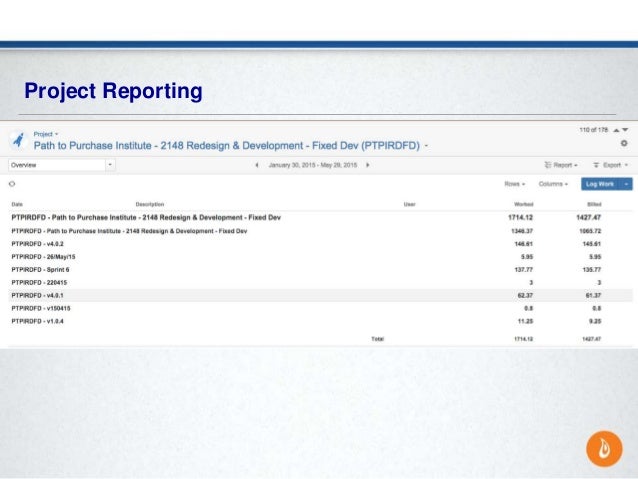Open the settings gear icon
The image size is (638, 479).
click(x=624, y=143)
